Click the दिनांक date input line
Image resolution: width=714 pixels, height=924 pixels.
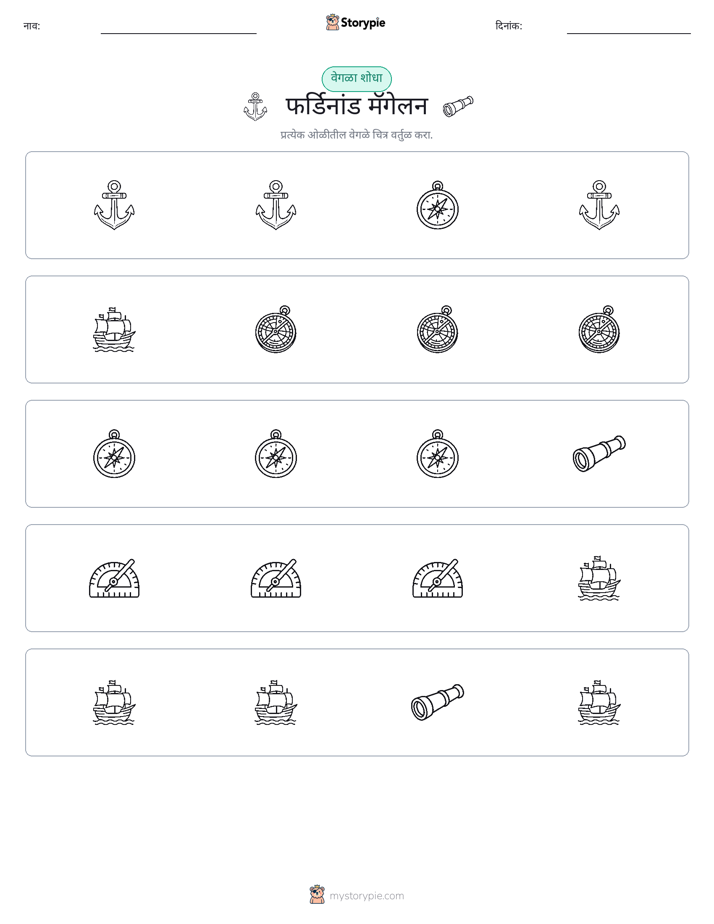click(x=629, y=28)
